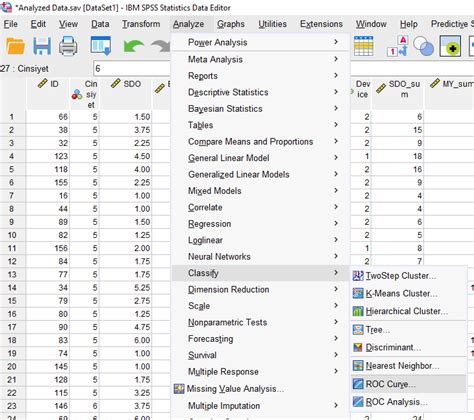Screen dimensions: 474x420
Task: Click the TwoStep Cluster icon
Action: pos(358,276)
